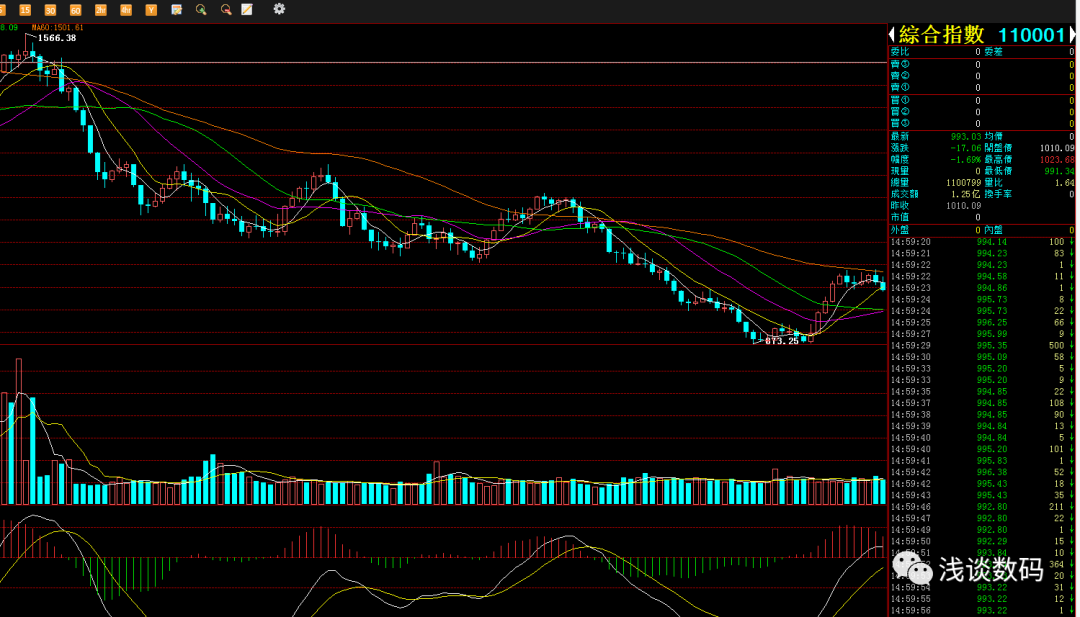Select tick row at 14:59:21
The height and width of the screenshot is (617, 1080).
point(982,253)
